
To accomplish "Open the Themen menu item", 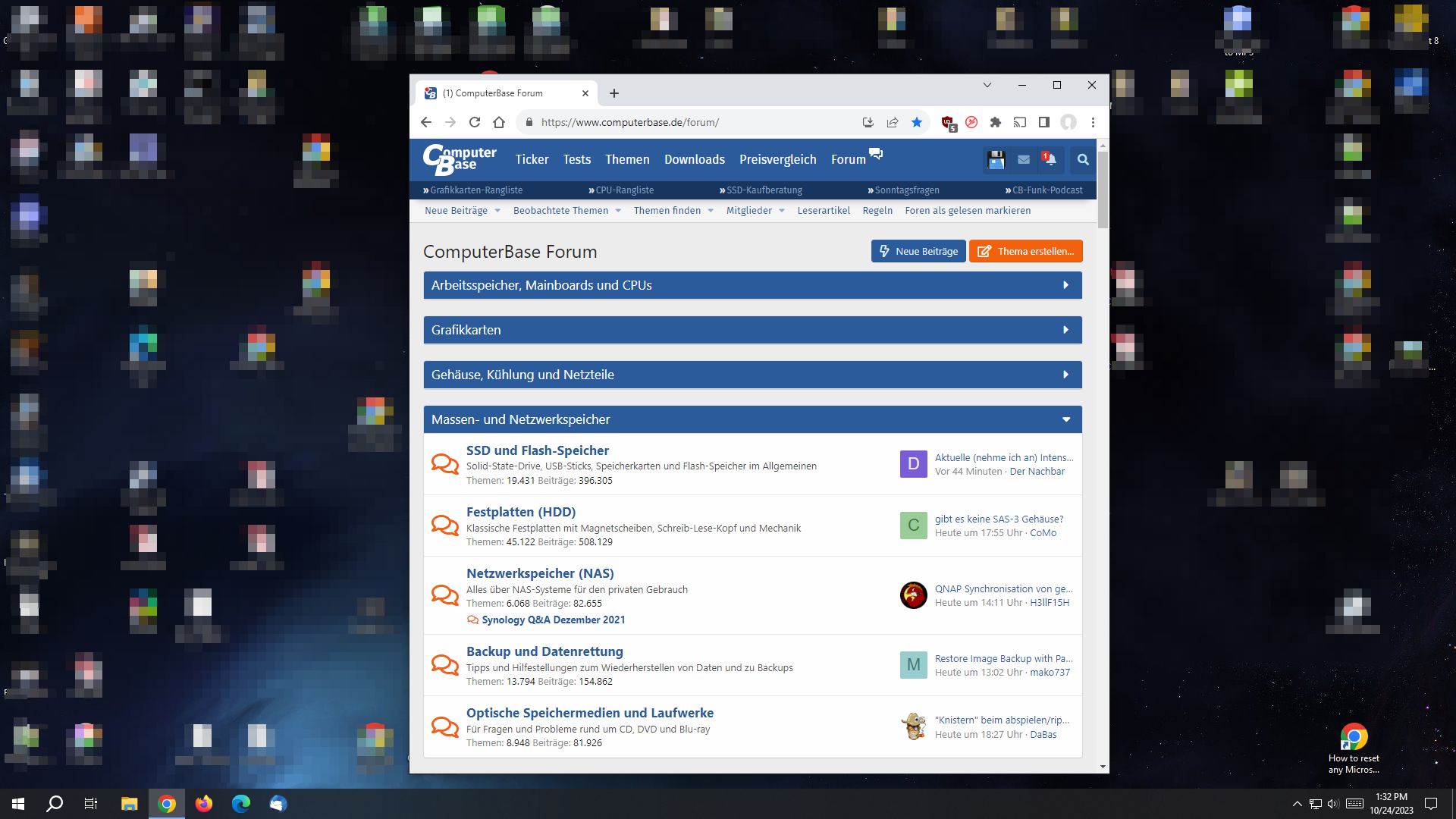I will tap(627, 159).
